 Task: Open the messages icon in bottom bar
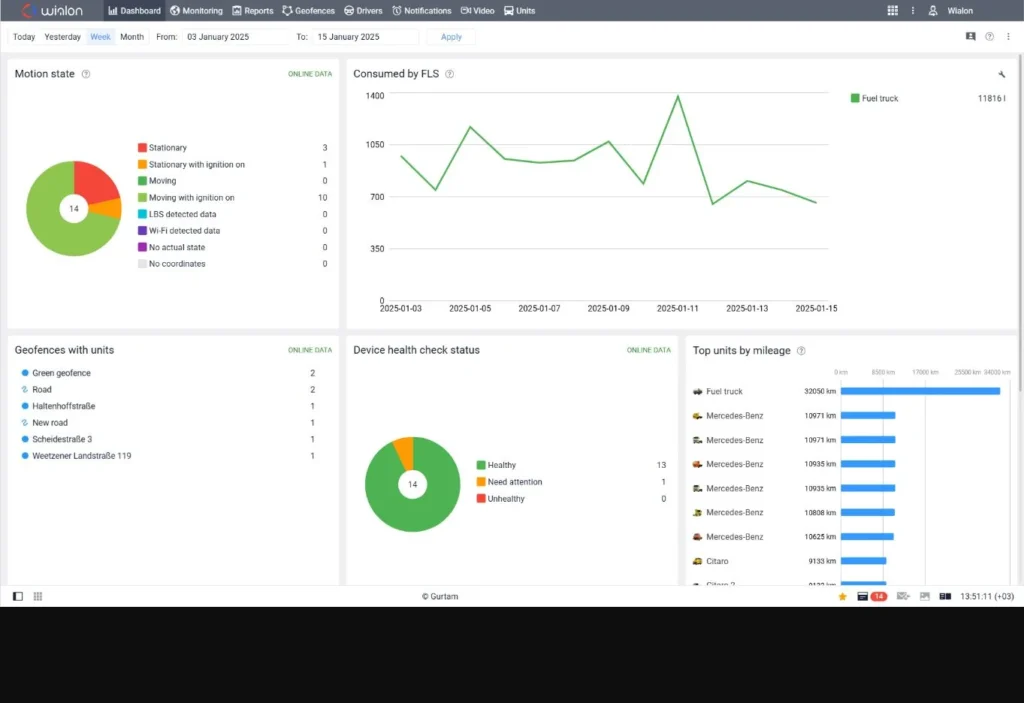[903, 597]
